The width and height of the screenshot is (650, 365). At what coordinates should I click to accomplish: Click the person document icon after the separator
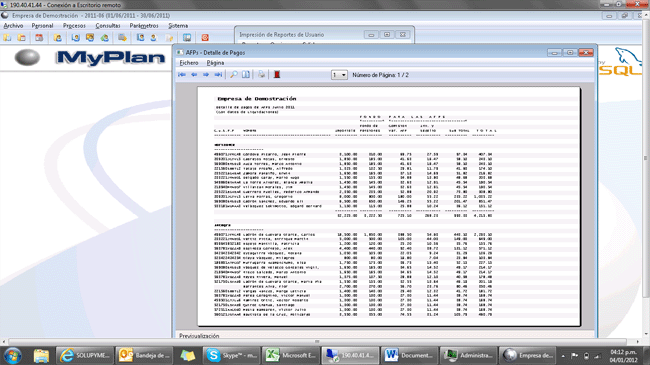pyautogui.click(x=141, y=38)
